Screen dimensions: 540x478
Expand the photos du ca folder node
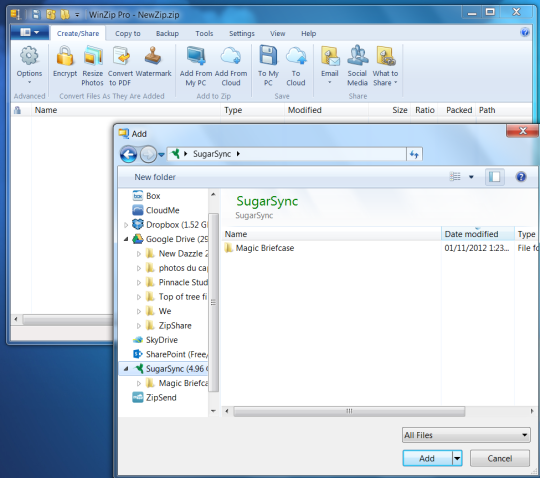[139, 268]
